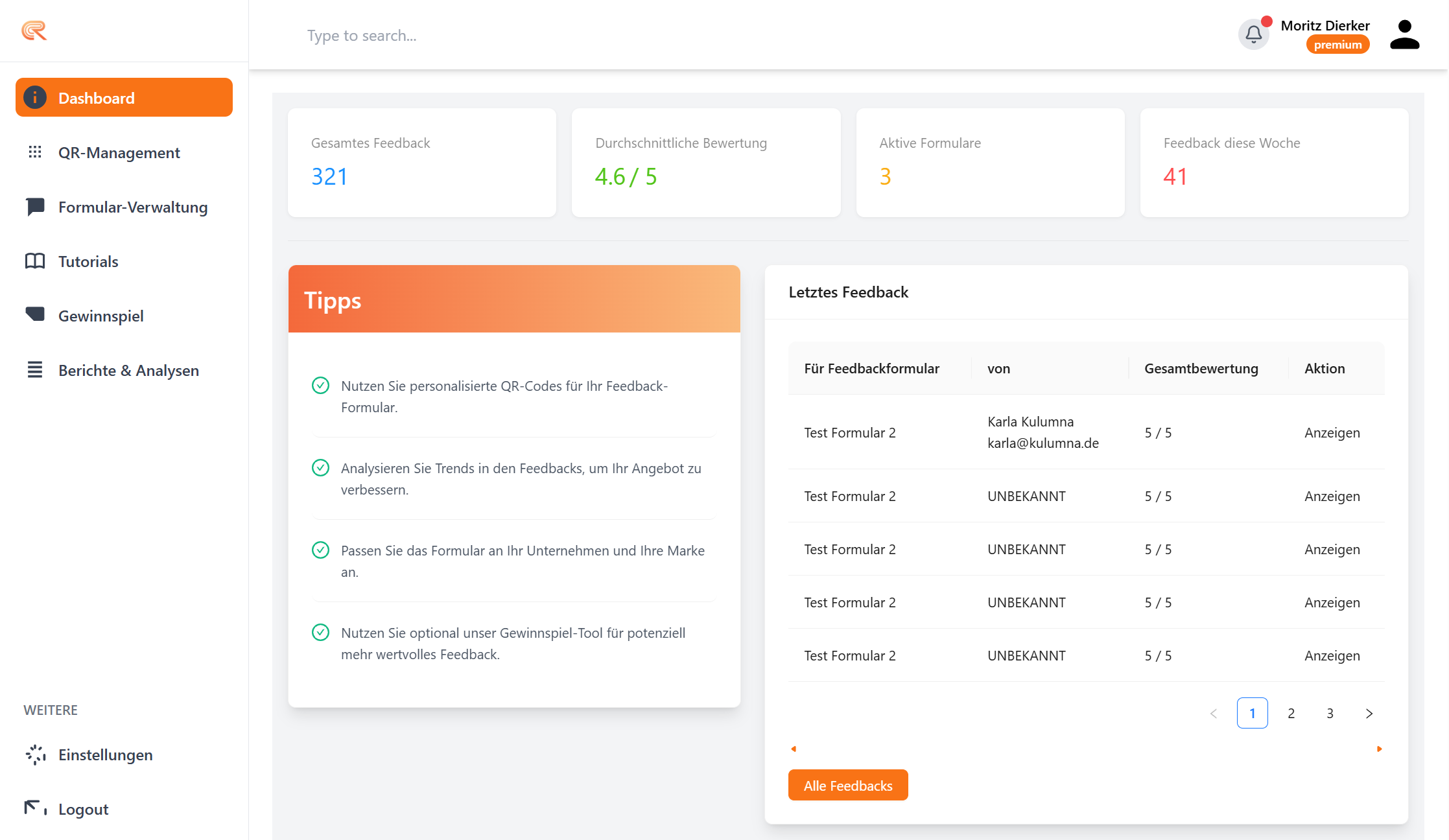This screenshot has height=840, width=1449.
Task: Select the Gewinnspiel ticket icon
Action: coord(34,316)
